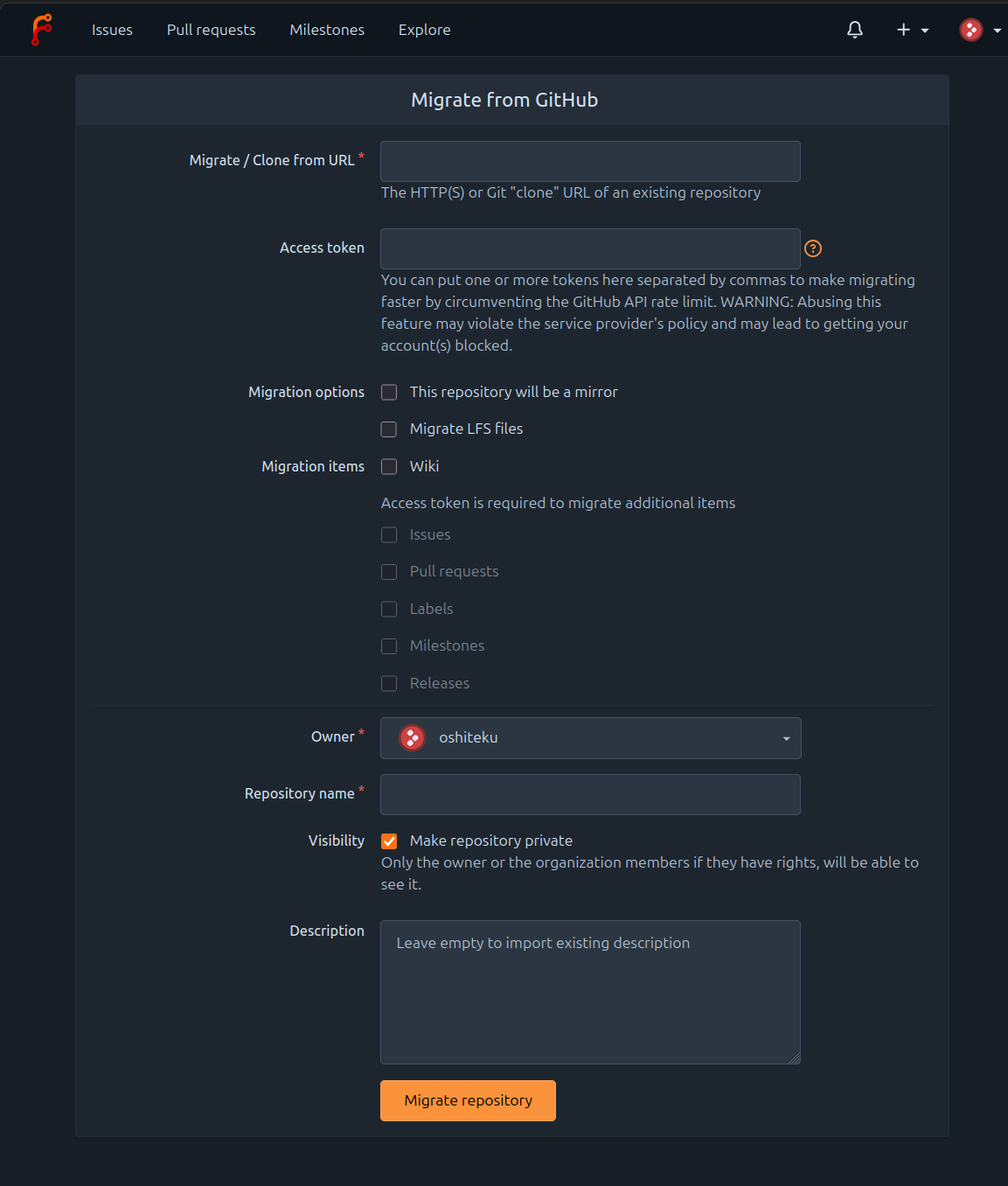Open the dropdown caret beside plus icon
1008x1186 pixels.
click(925, 31)
